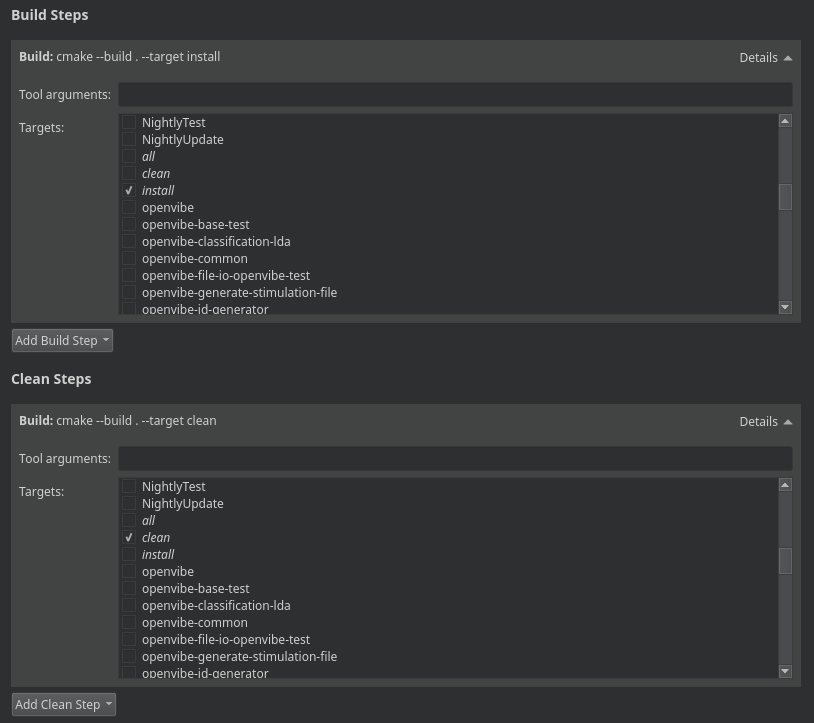The image size is (814, 723).
Task: Uncheck the clean target in Clean Steps
Action: click(x=129, y=538)
